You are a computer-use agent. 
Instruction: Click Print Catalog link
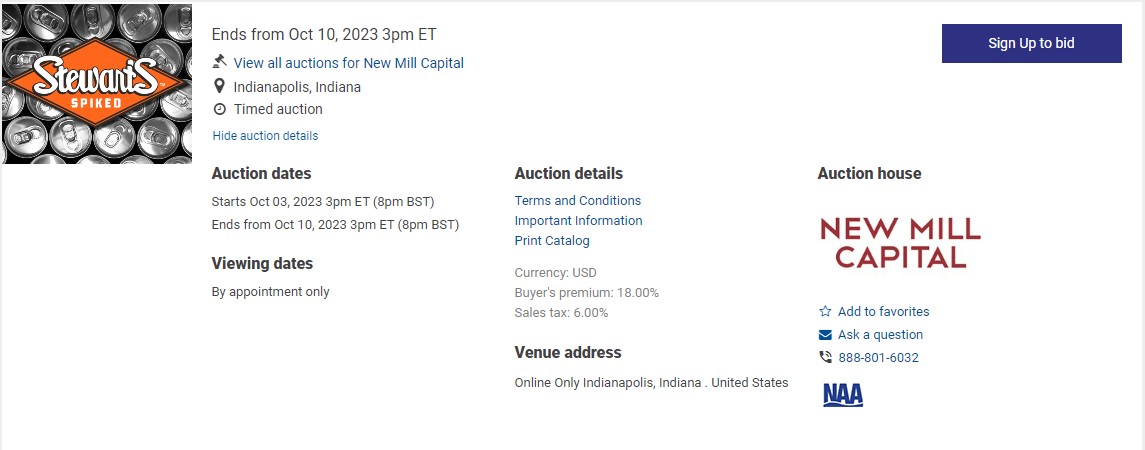coord(552,240)
